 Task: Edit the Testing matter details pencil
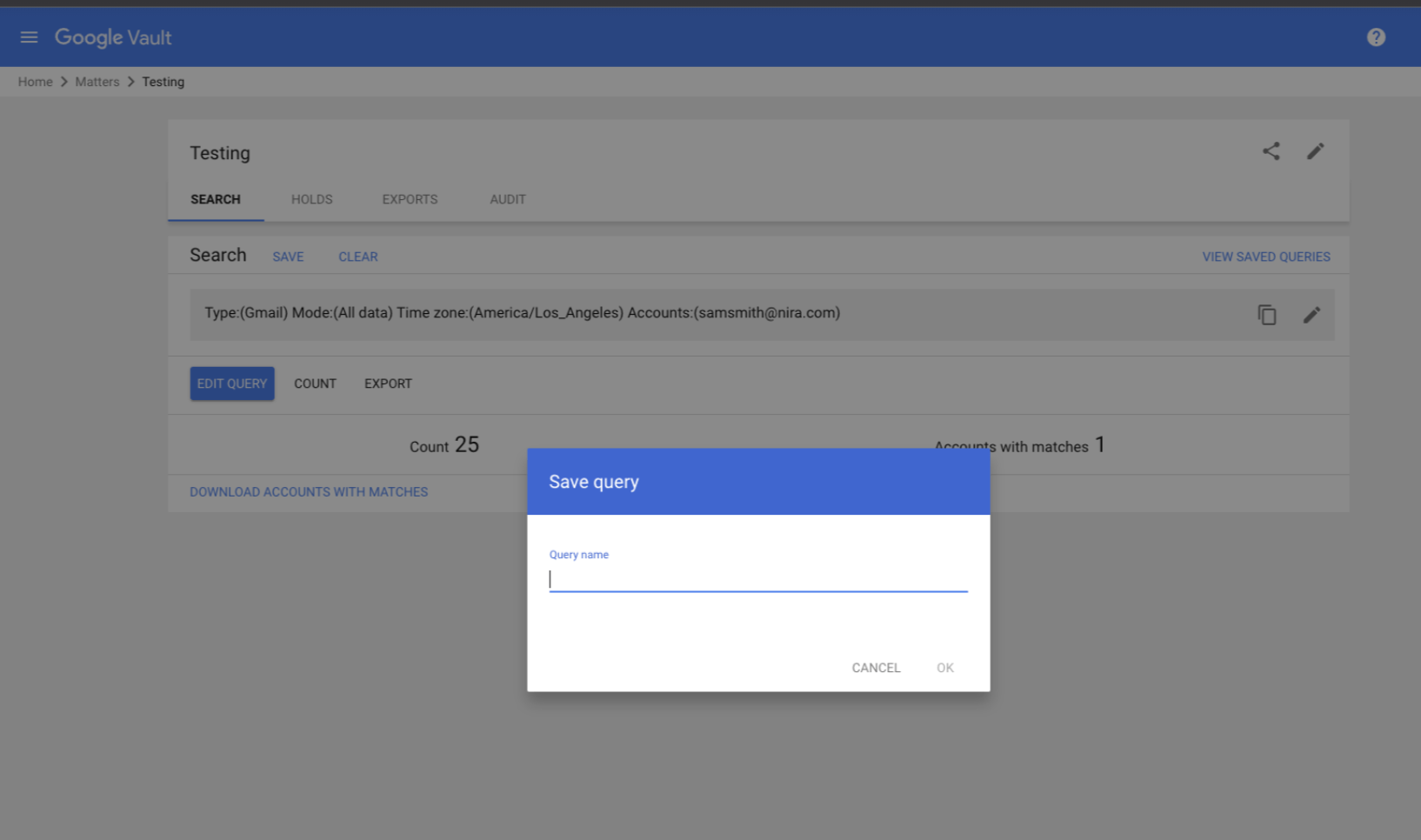(1316, 151)
